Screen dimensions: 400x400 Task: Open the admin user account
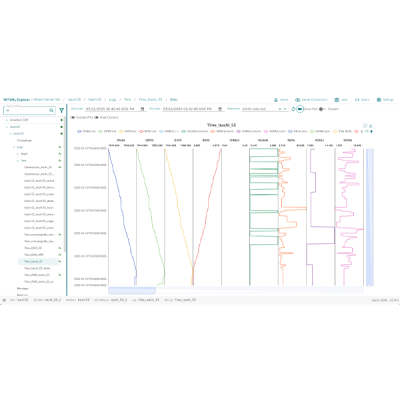(x=281, y=100)
